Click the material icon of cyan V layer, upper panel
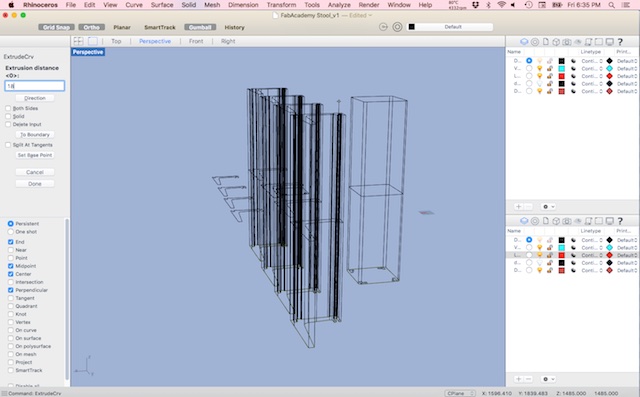This screenshot has height=397, width=640. coord(573,69)
